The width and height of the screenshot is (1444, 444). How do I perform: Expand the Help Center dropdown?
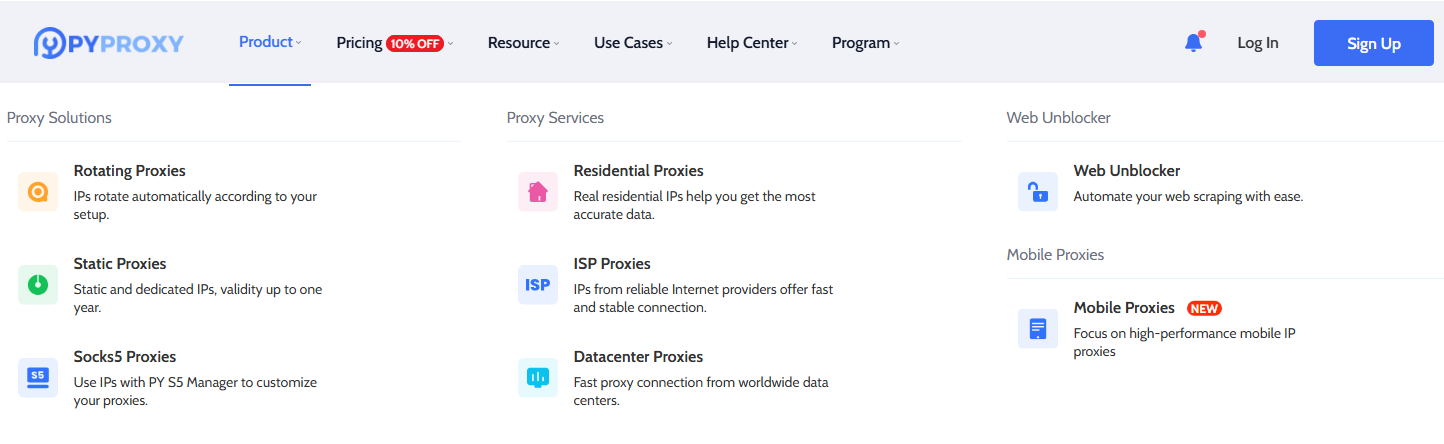coord(752,43)
